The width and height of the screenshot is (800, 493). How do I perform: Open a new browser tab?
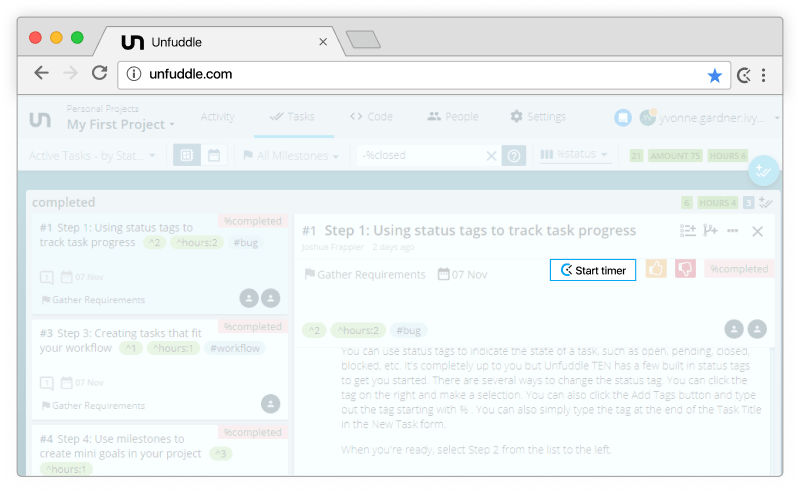coord(363,39)
